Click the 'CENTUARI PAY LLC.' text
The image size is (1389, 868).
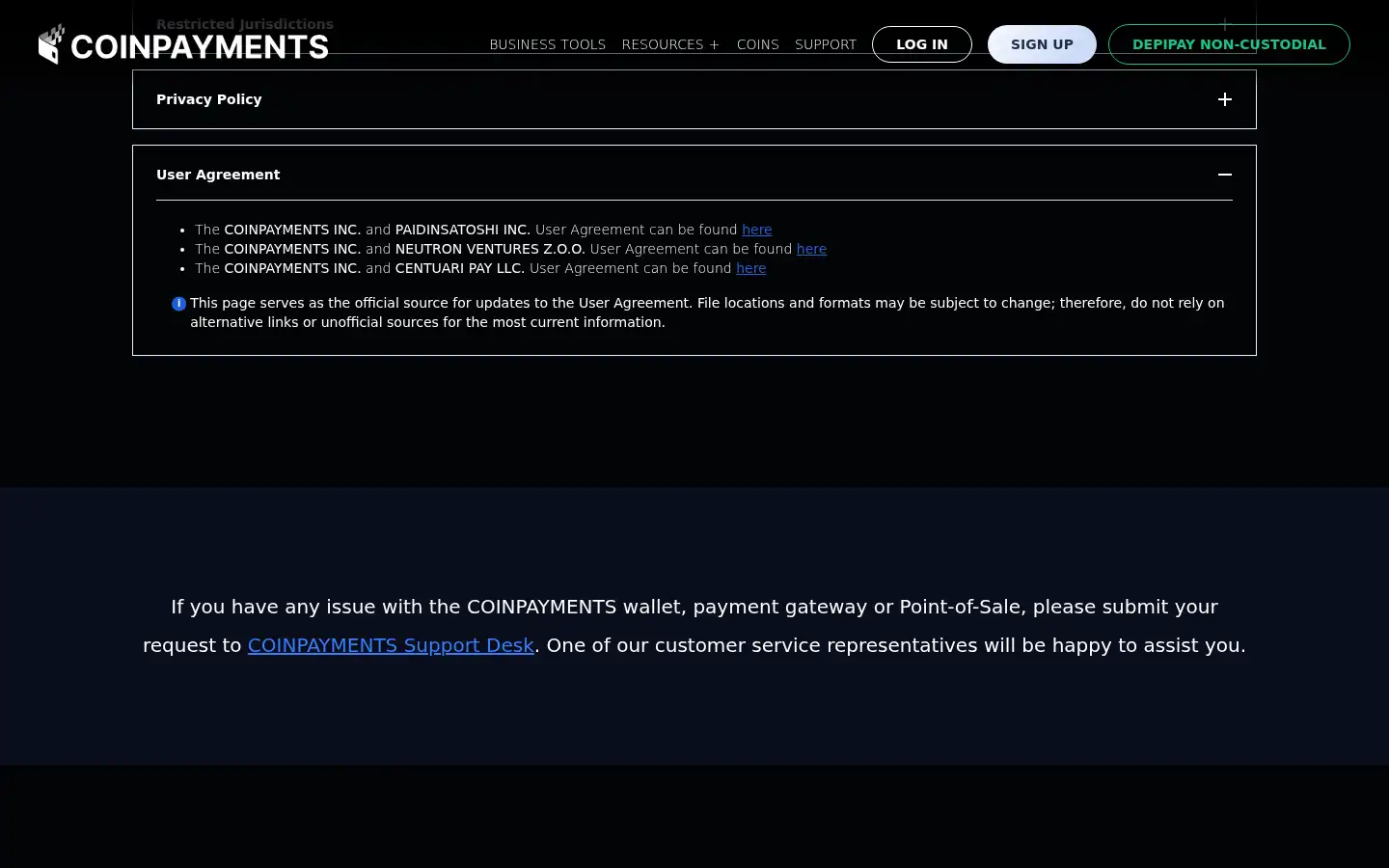coord(460,268)
